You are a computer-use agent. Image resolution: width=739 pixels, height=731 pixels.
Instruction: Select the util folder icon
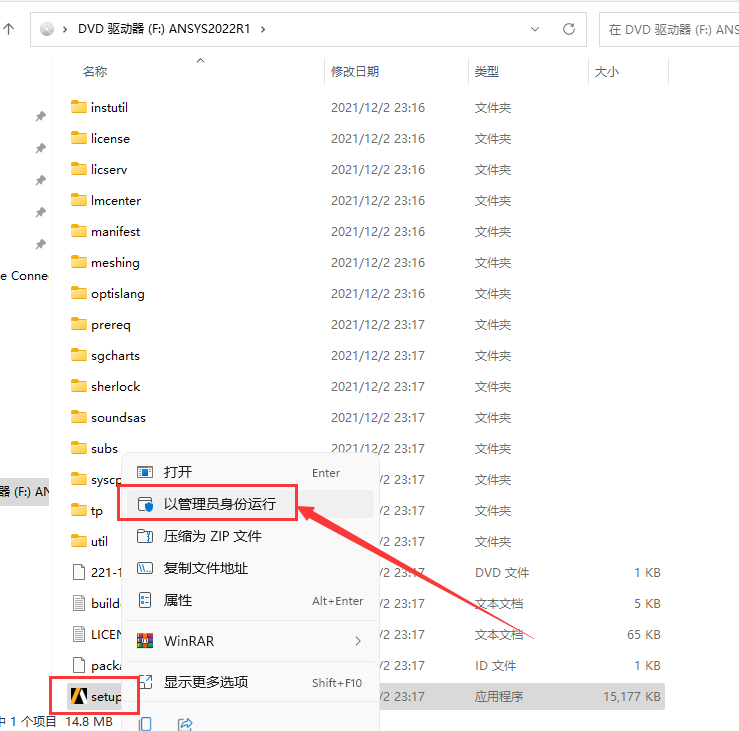pos(79,541)
